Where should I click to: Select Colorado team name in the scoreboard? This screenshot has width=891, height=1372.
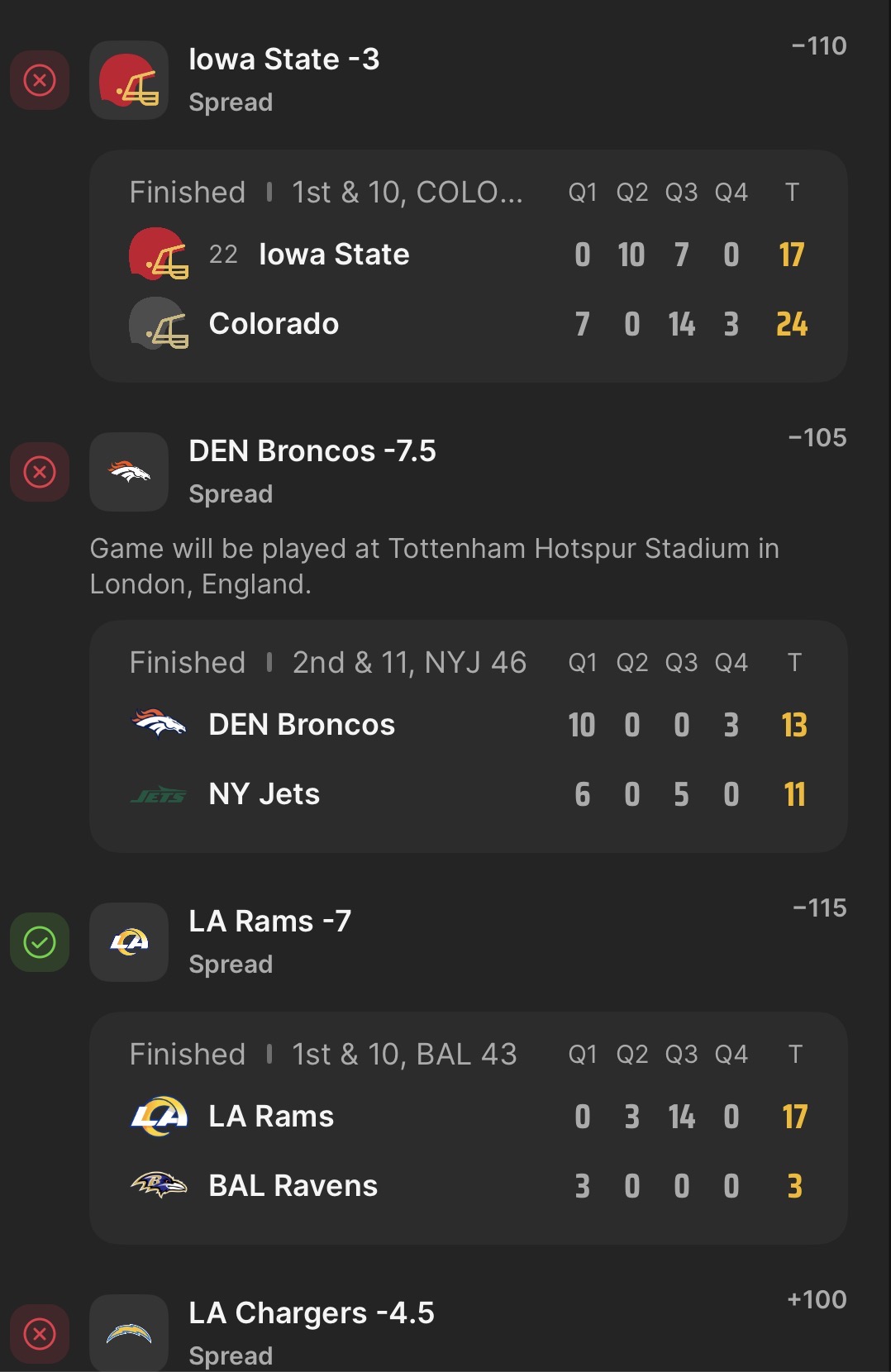click(274, 324)
